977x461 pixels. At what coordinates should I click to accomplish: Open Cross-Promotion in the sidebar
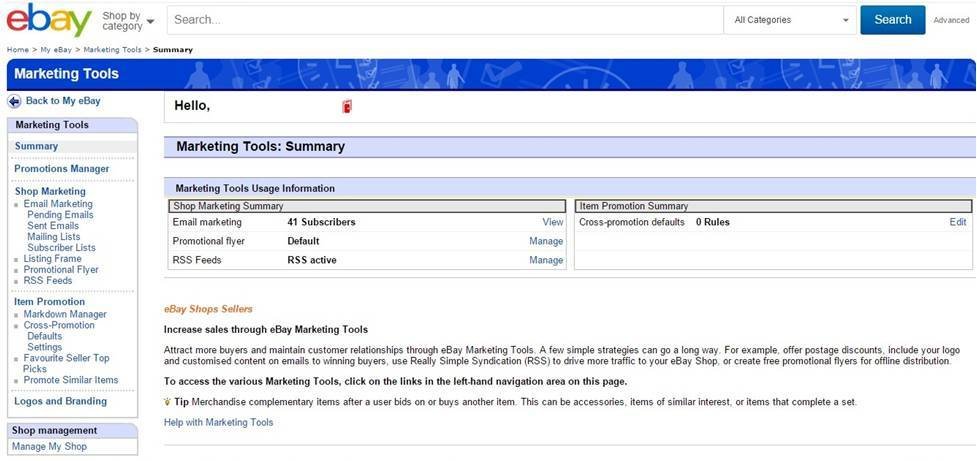(59, 325)
